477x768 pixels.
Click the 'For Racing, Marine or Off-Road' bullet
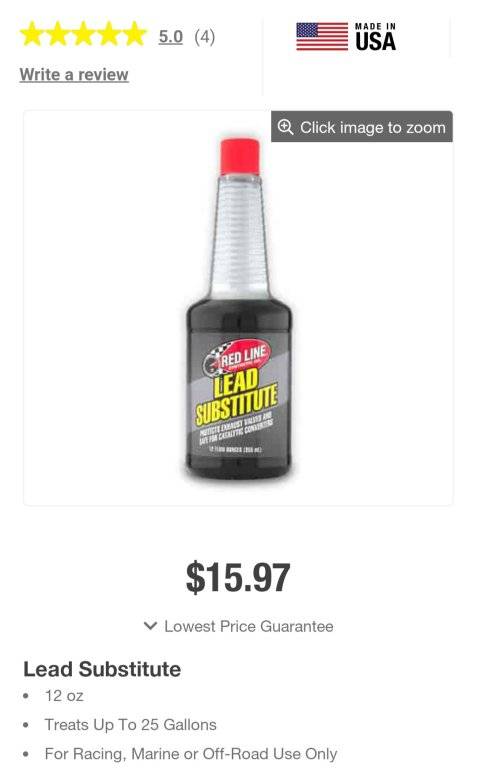point(191,754)
